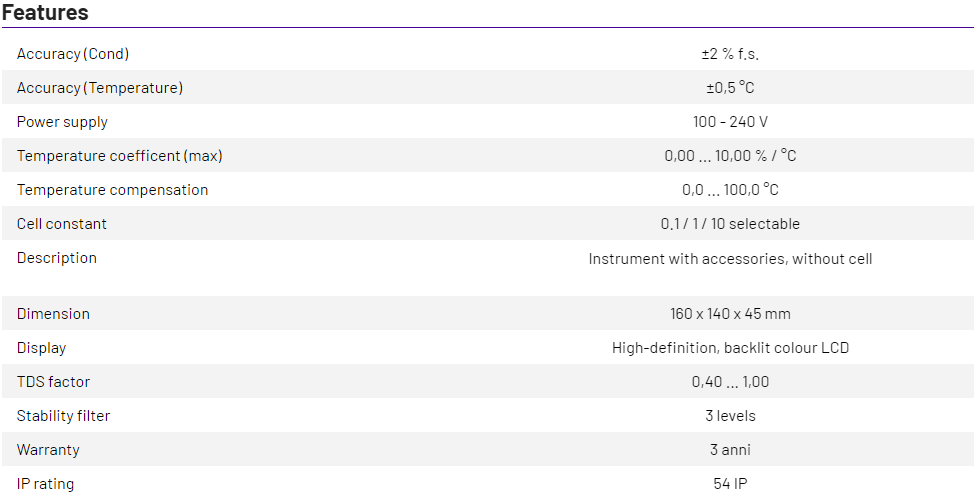Select the Accuracy (Cond) row label
This screenshot has width=976, height=500.
click(73, 54)
